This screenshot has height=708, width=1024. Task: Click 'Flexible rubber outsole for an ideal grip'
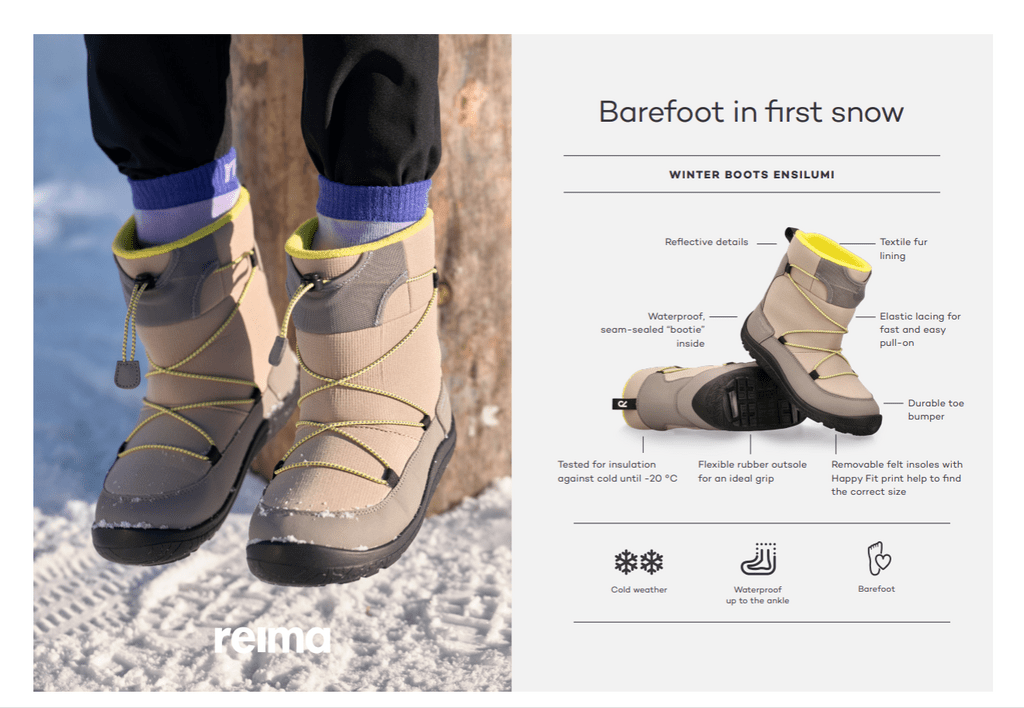pos(752,471)
